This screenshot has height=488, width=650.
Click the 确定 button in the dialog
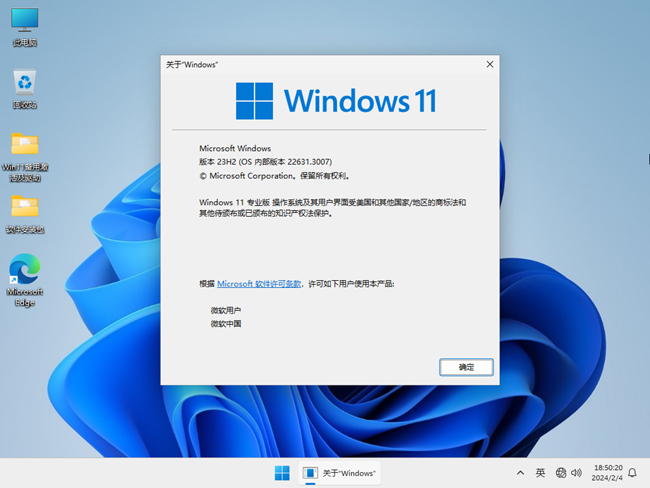[466, 367]
